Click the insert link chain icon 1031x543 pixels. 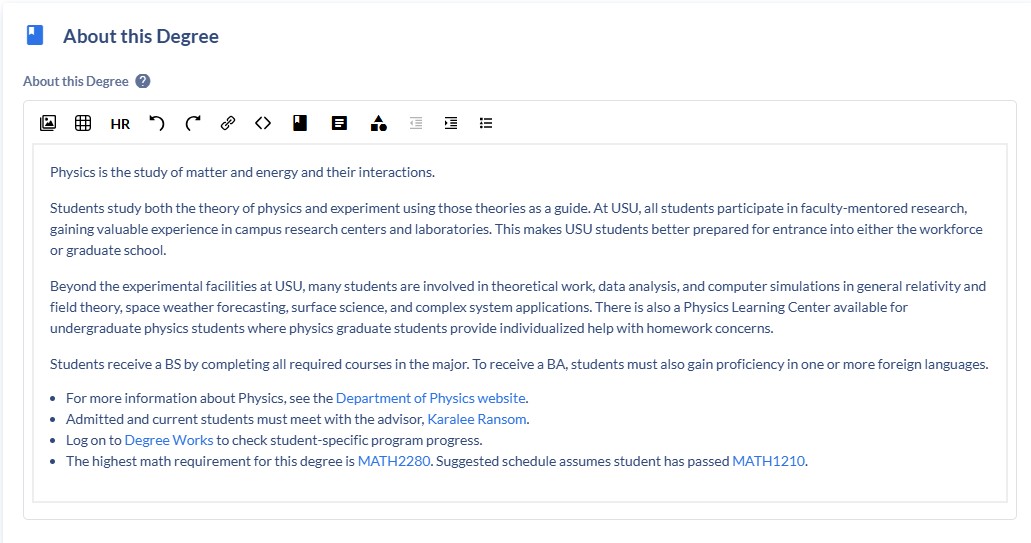(x=228, y=123)
